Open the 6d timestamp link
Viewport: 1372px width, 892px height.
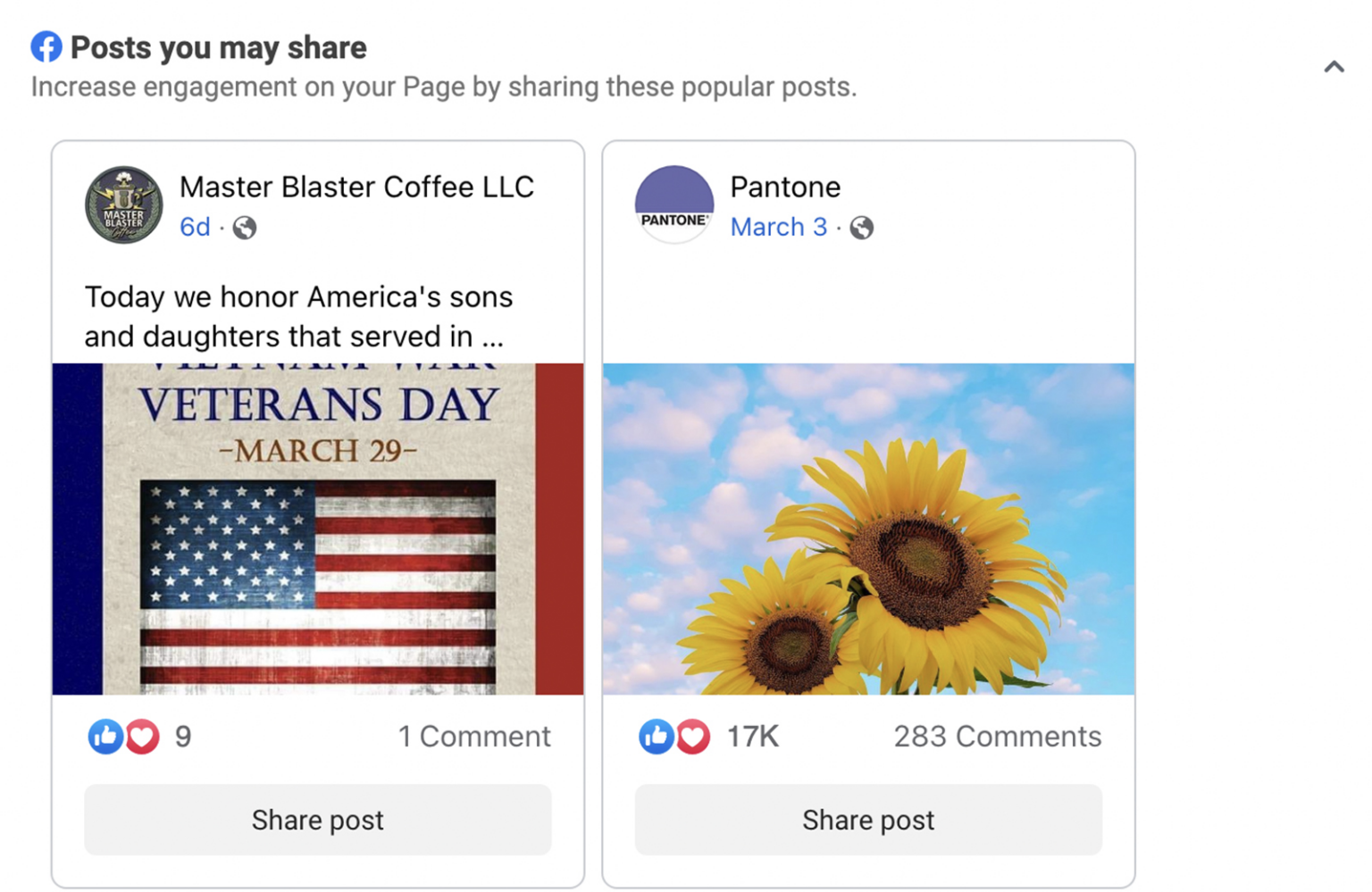coord(194,228)
